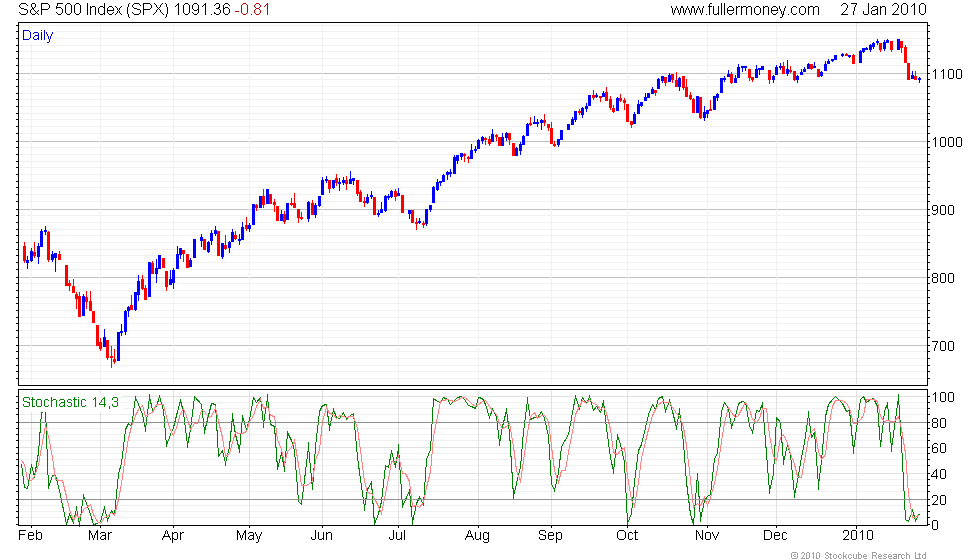
Task: Click the Sep month label
Action: 550,536
